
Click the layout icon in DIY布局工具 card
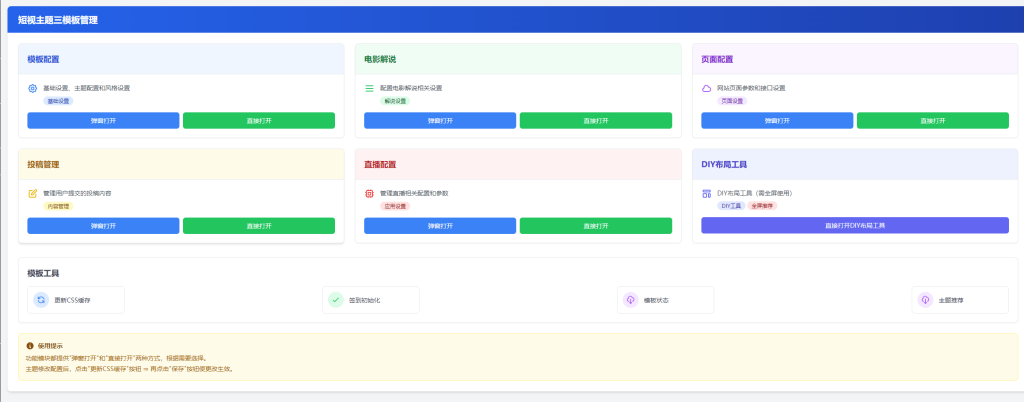(x=706, y=193)
